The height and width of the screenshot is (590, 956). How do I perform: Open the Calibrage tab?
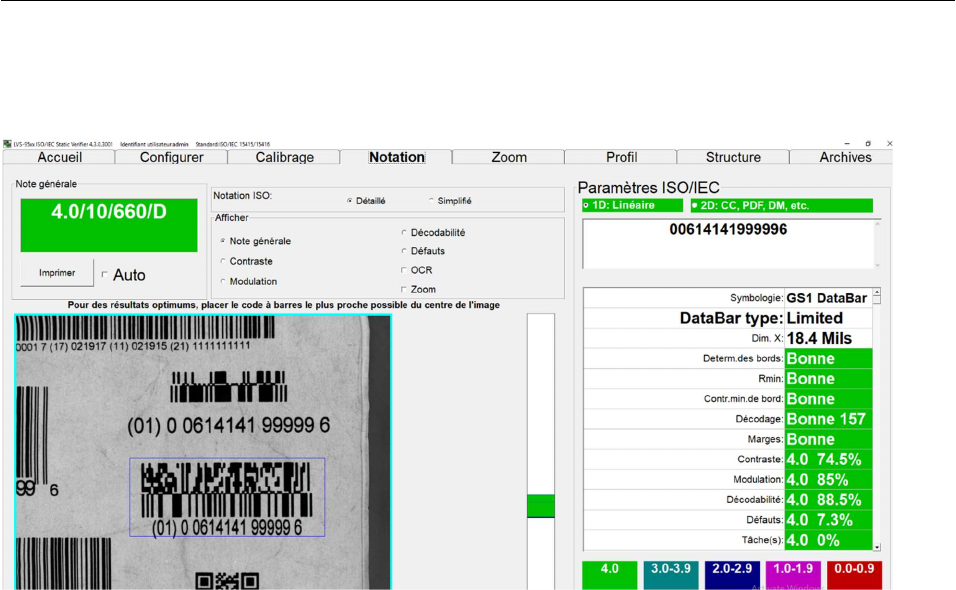pos(284,157)
